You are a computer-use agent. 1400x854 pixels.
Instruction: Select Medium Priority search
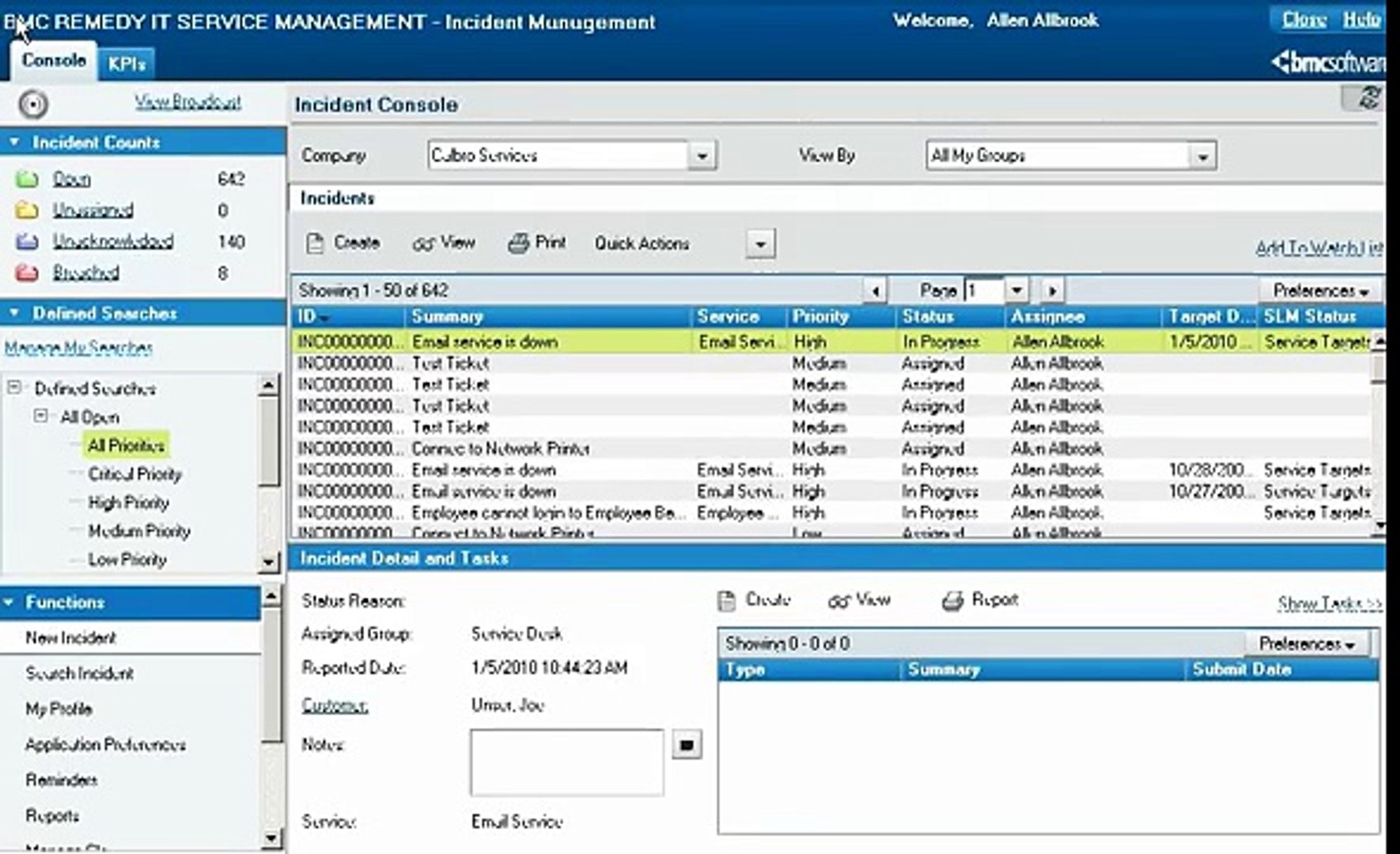pos(139,531)
